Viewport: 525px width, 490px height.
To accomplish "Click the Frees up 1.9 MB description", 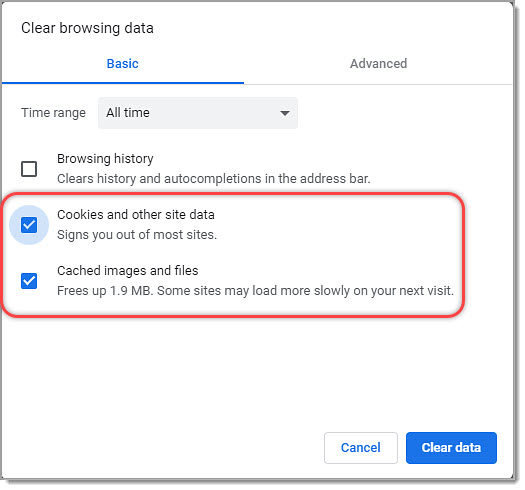I will pyautogui.click(x=255, y=291).
